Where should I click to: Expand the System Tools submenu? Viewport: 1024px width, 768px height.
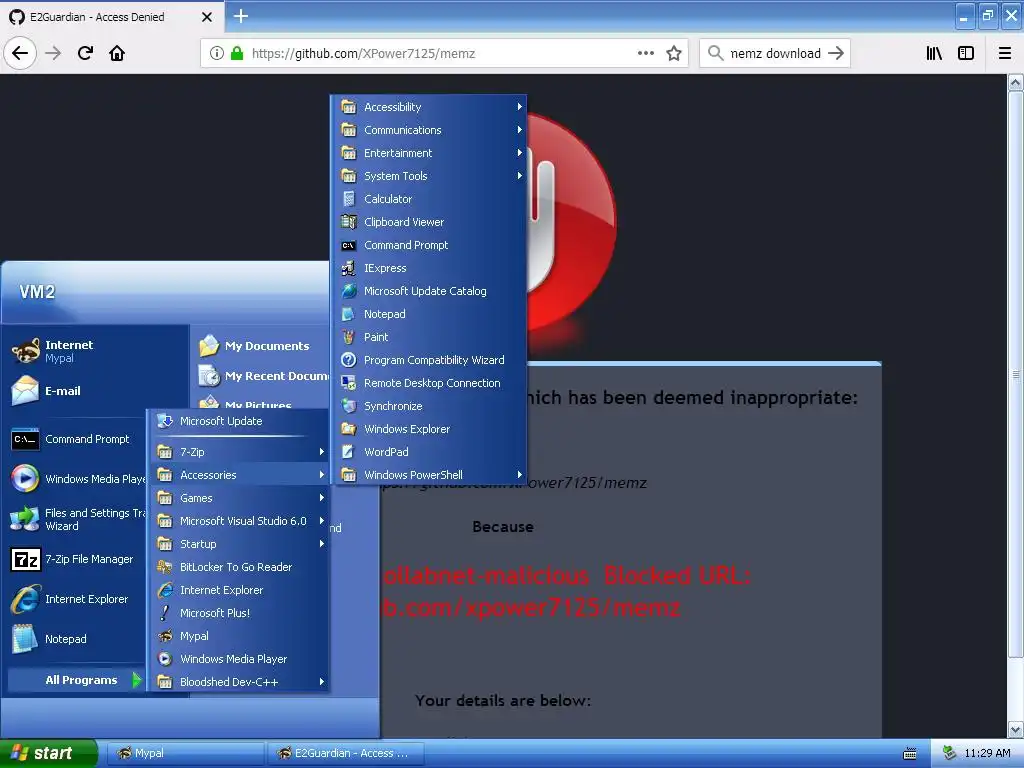[429, 176]
